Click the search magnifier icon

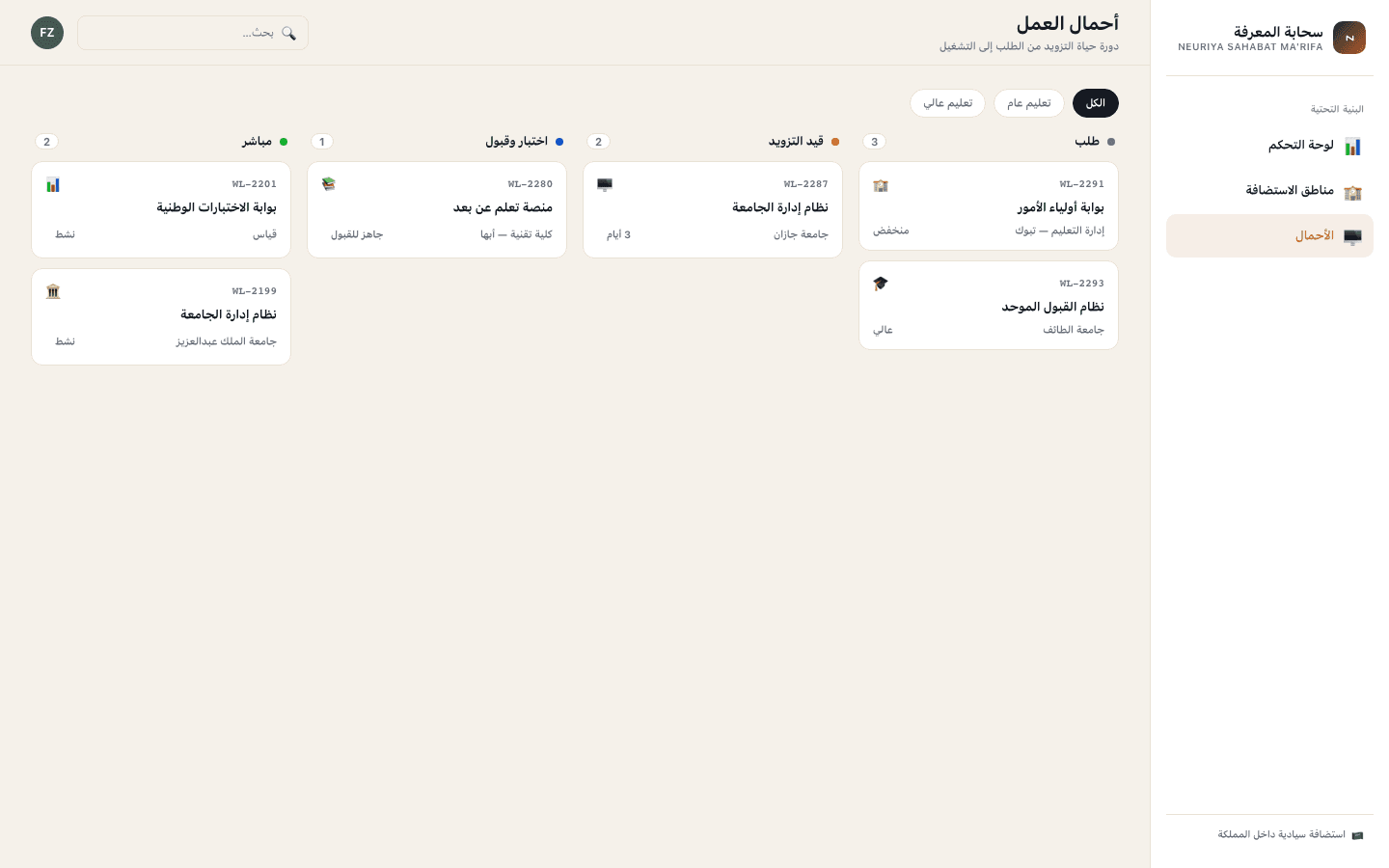(x=288, y=33)
